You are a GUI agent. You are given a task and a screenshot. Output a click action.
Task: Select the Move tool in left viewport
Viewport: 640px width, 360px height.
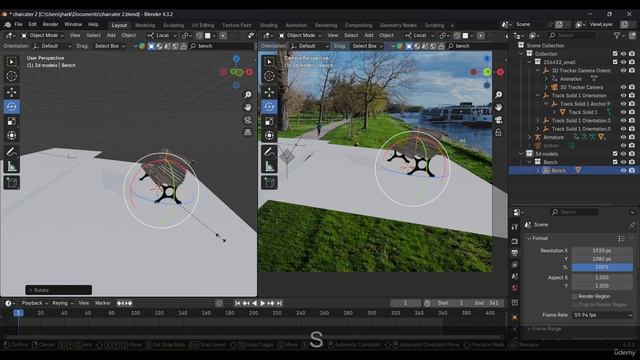pos(11,92)
